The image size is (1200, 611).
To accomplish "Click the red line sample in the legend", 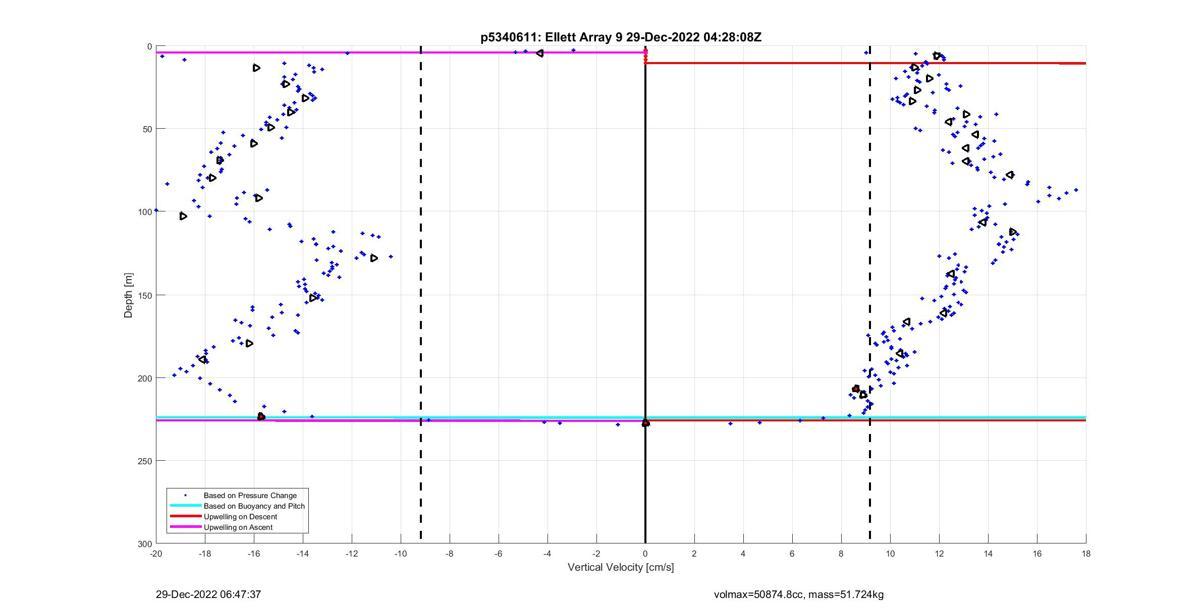I will point(184,517).
